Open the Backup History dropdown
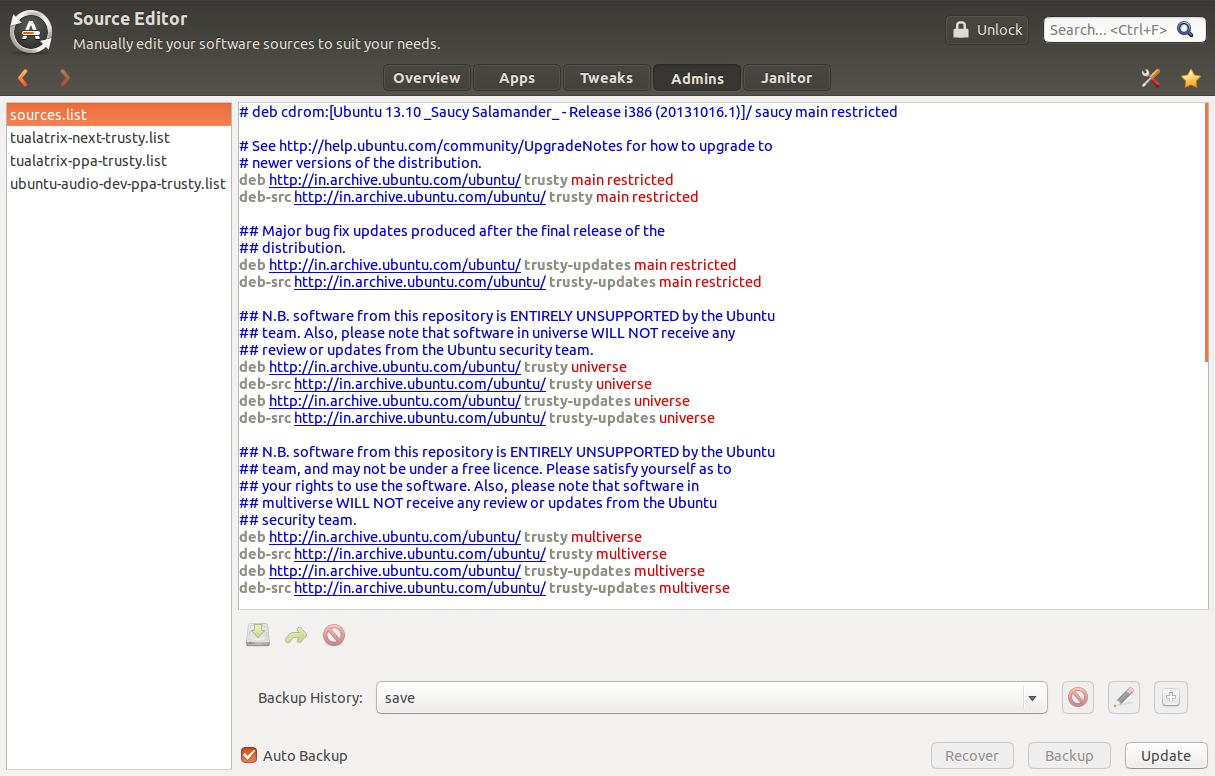The image size is (1215, 776). click(x=711, y=697)
